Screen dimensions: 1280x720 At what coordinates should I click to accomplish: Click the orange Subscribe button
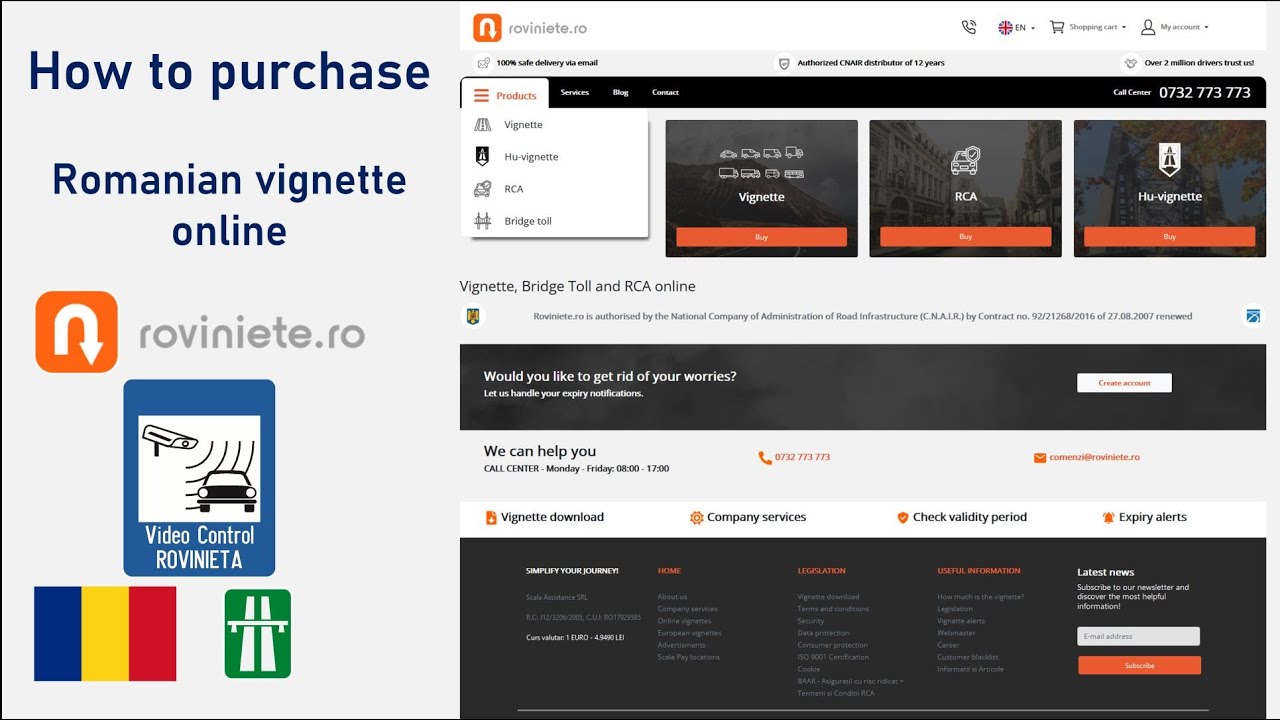point(1139,665)
